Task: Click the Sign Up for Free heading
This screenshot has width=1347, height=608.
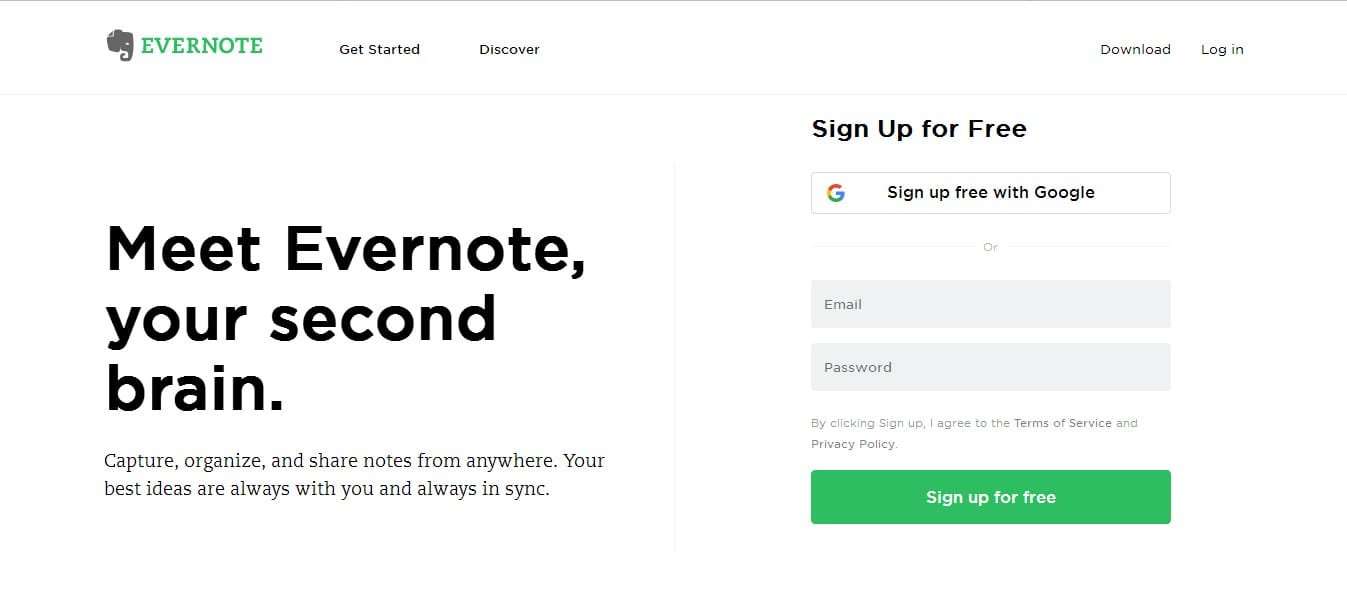Action: pyautogui.click(x=919, y=129)
